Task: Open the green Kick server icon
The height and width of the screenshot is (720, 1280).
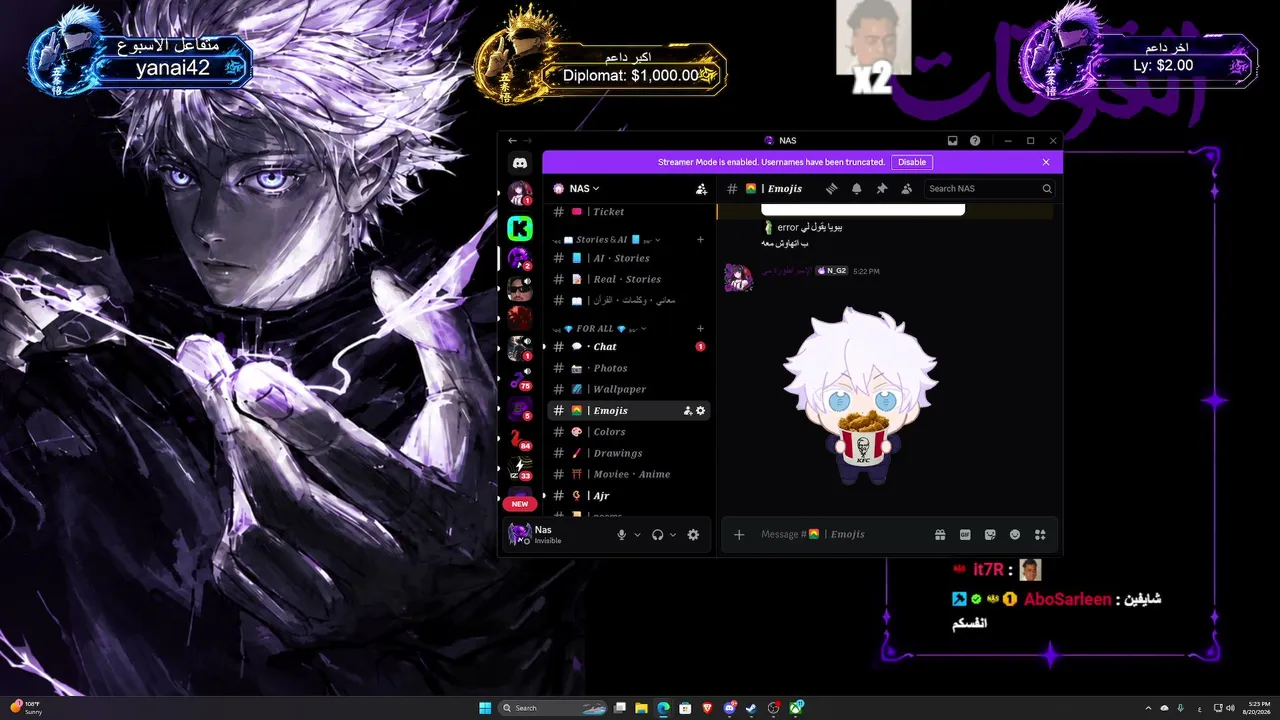Action: (x=520, y=228)
